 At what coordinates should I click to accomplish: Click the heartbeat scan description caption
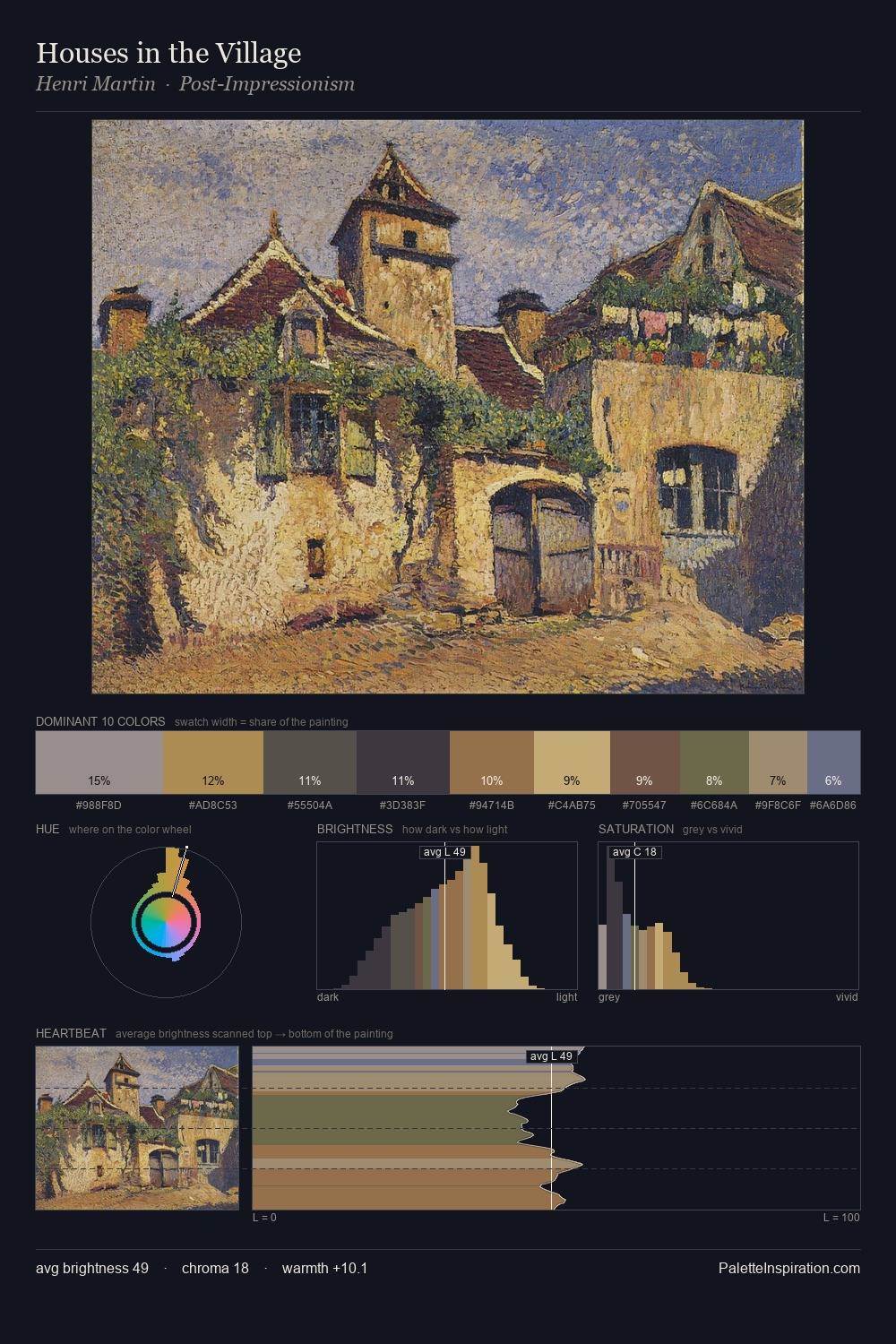click(x=254, y=1033)
